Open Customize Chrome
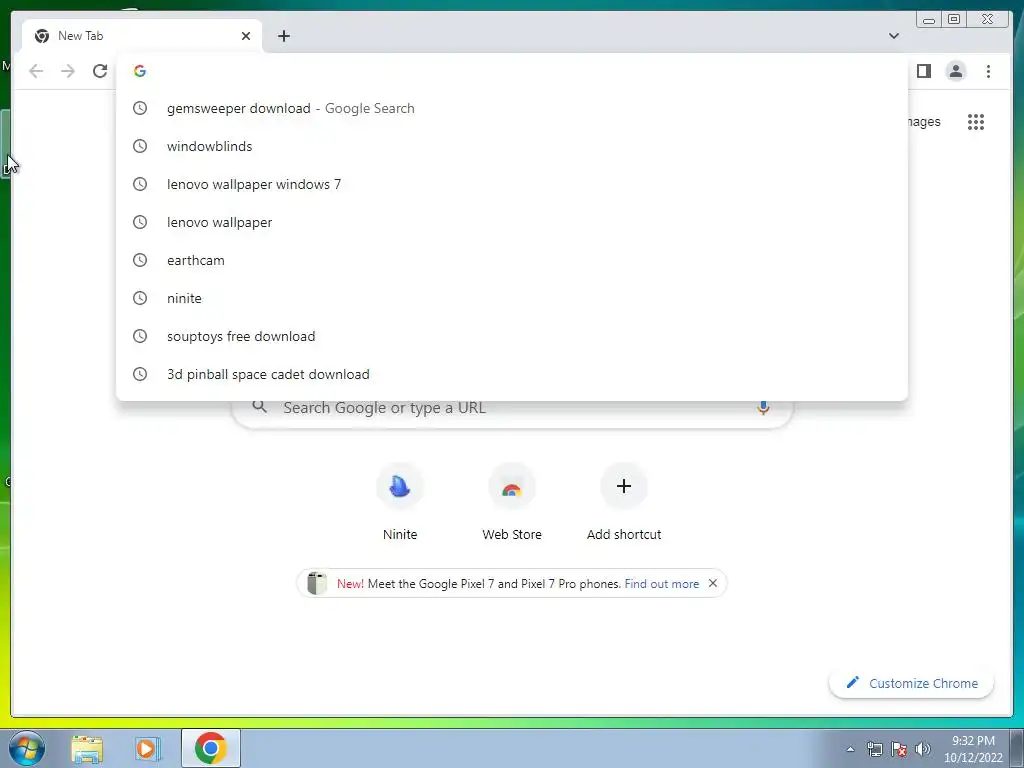 click(912, 683)
